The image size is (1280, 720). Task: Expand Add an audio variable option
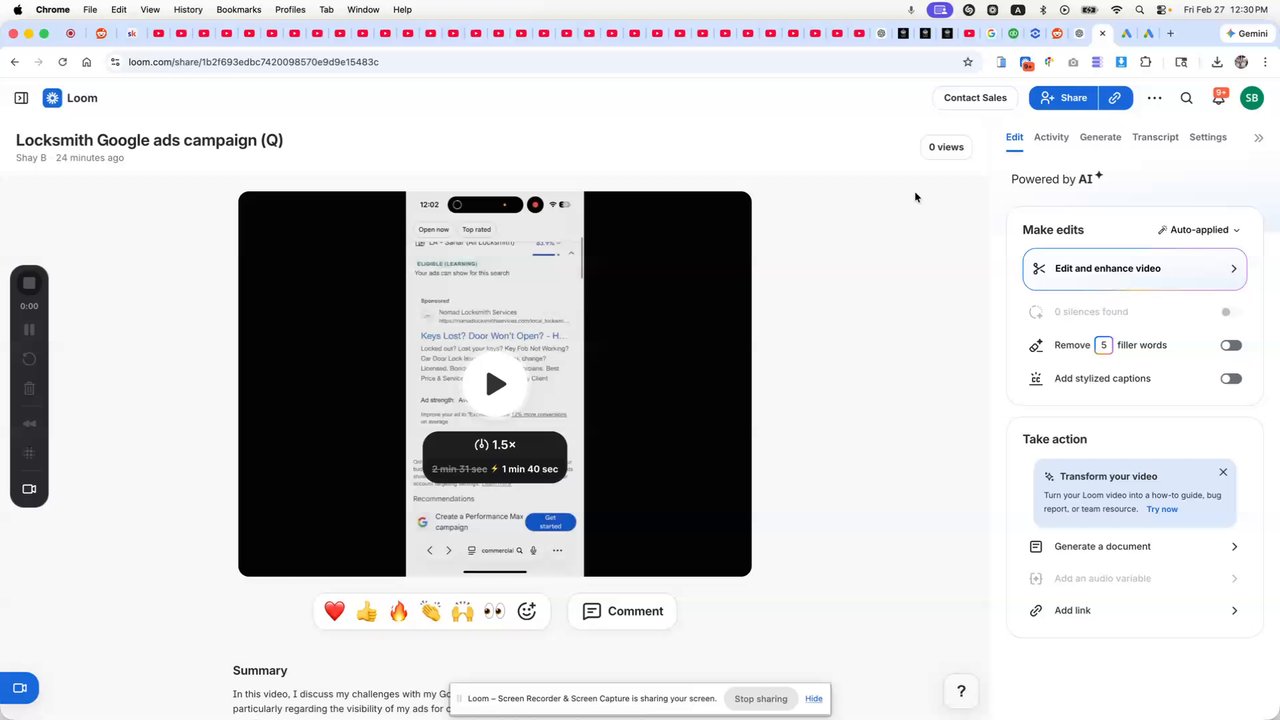(1134, 579)
